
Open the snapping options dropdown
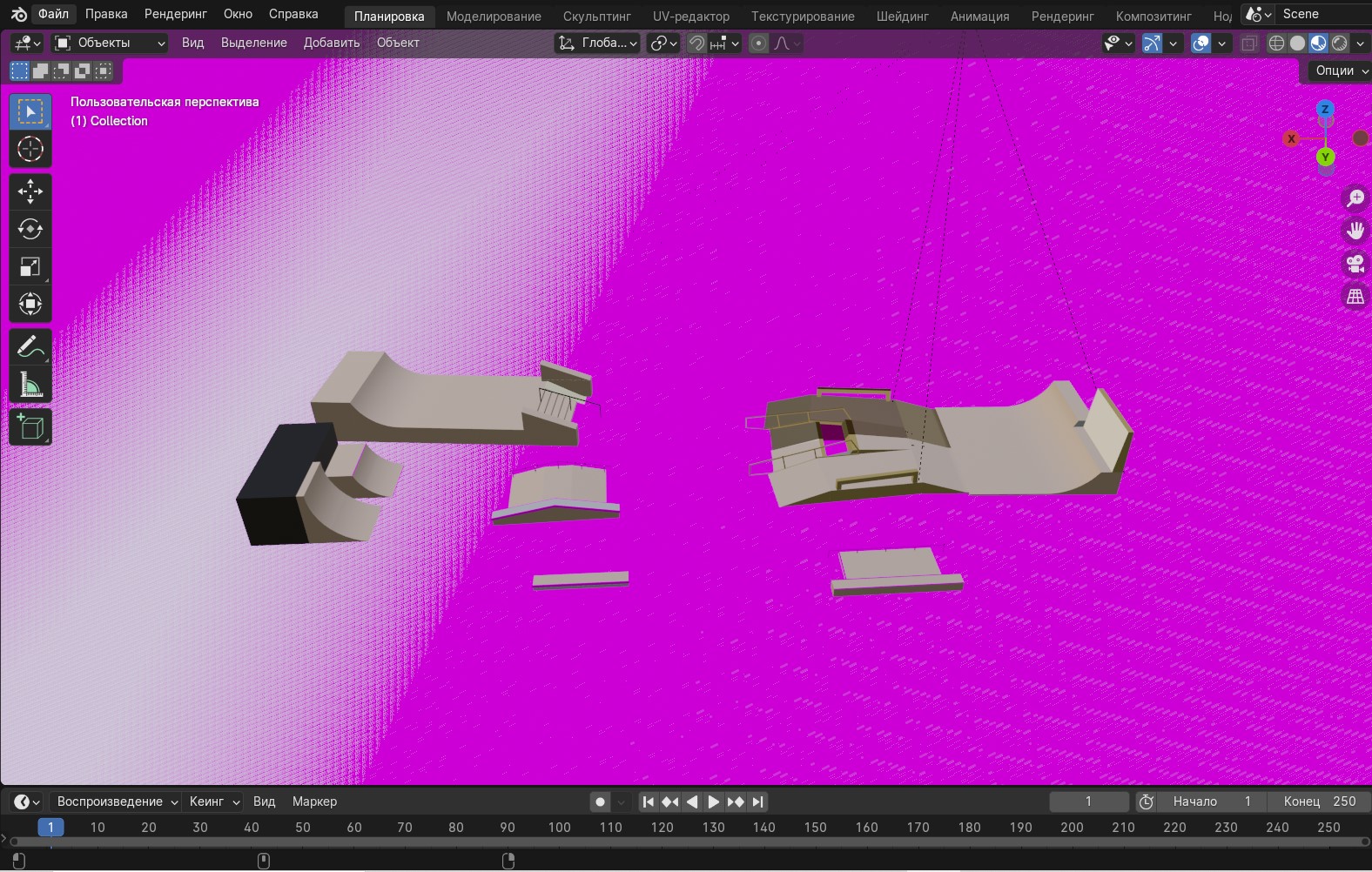(724, 43)
